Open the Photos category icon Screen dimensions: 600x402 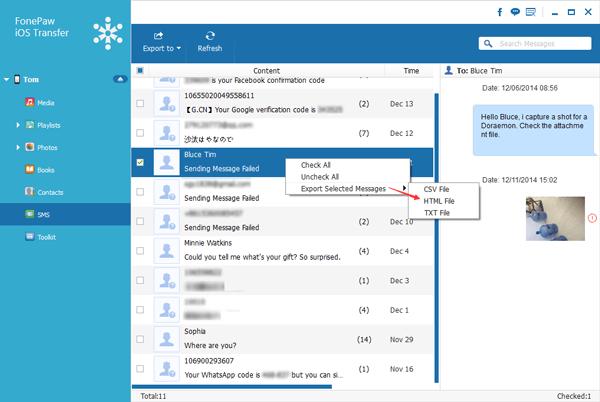tap(30, 147)
